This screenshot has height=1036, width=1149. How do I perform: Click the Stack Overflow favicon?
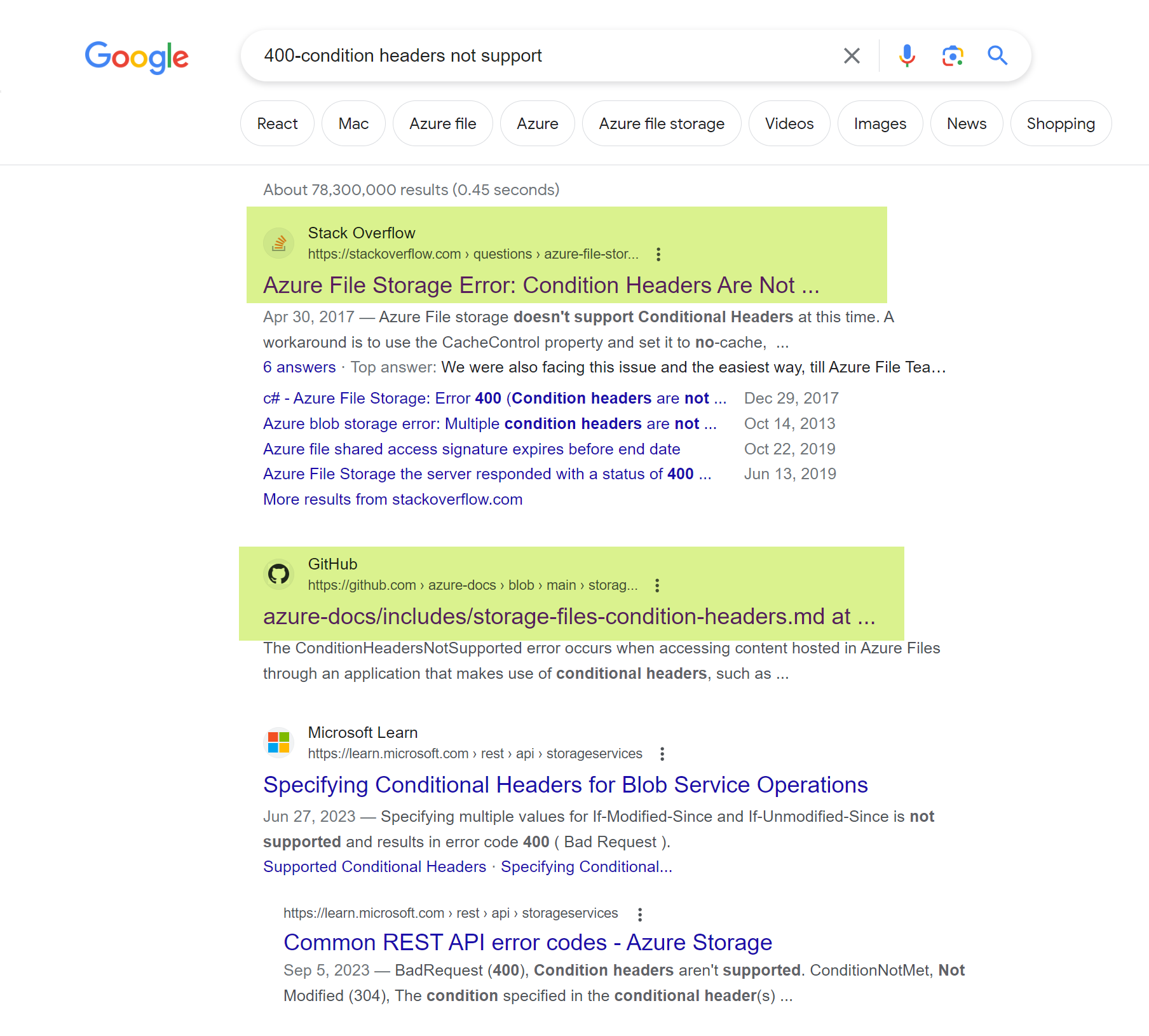pos(278,243)
